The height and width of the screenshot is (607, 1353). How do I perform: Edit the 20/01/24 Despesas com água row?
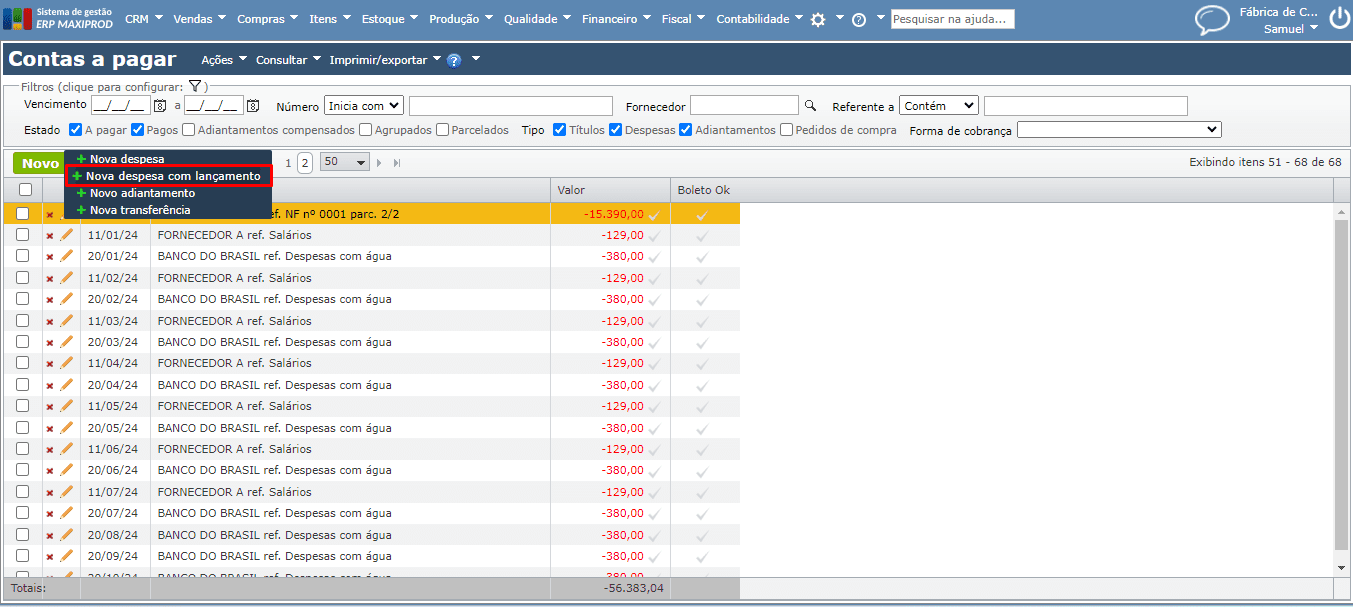[67, 256]
